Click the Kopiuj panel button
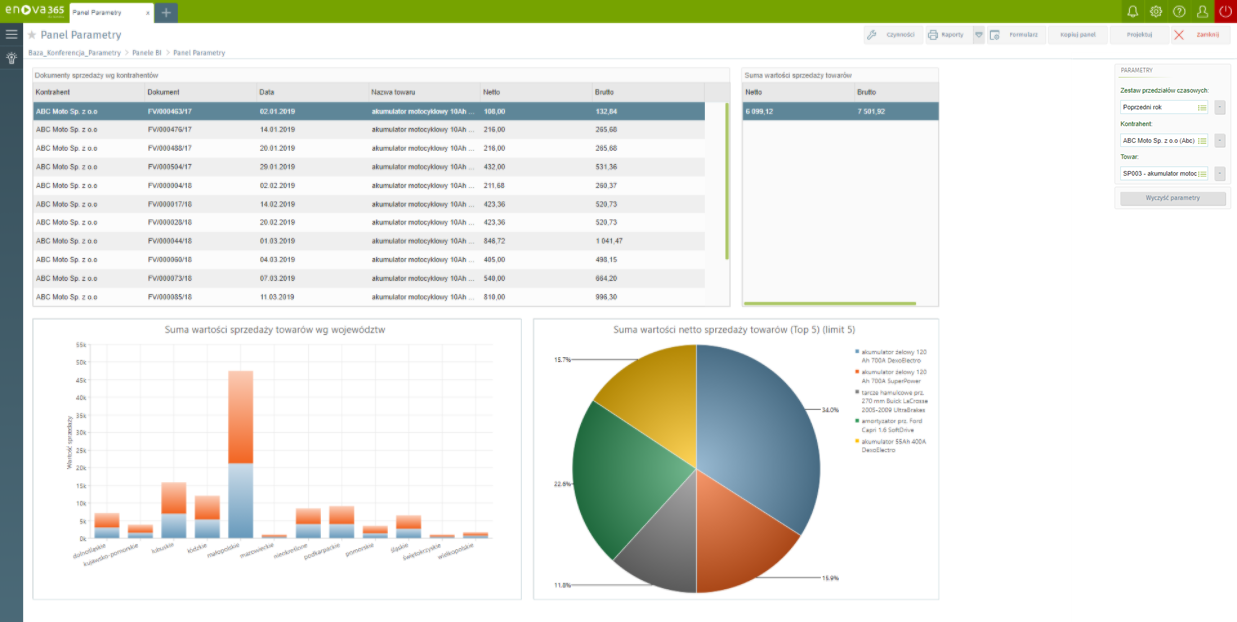The image size is (1237, 622). pos(1078,35)
